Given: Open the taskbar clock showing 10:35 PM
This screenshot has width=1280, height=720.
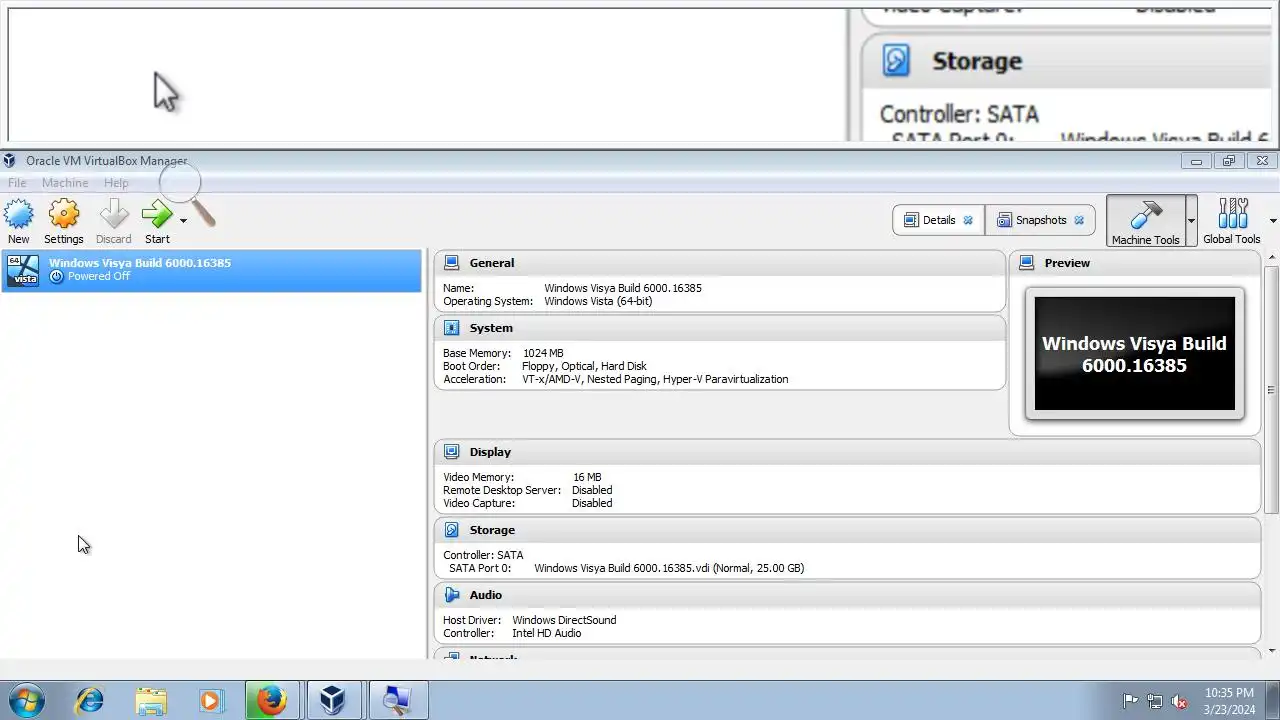Looking at the screenshot, I should tap(1229, 700).
